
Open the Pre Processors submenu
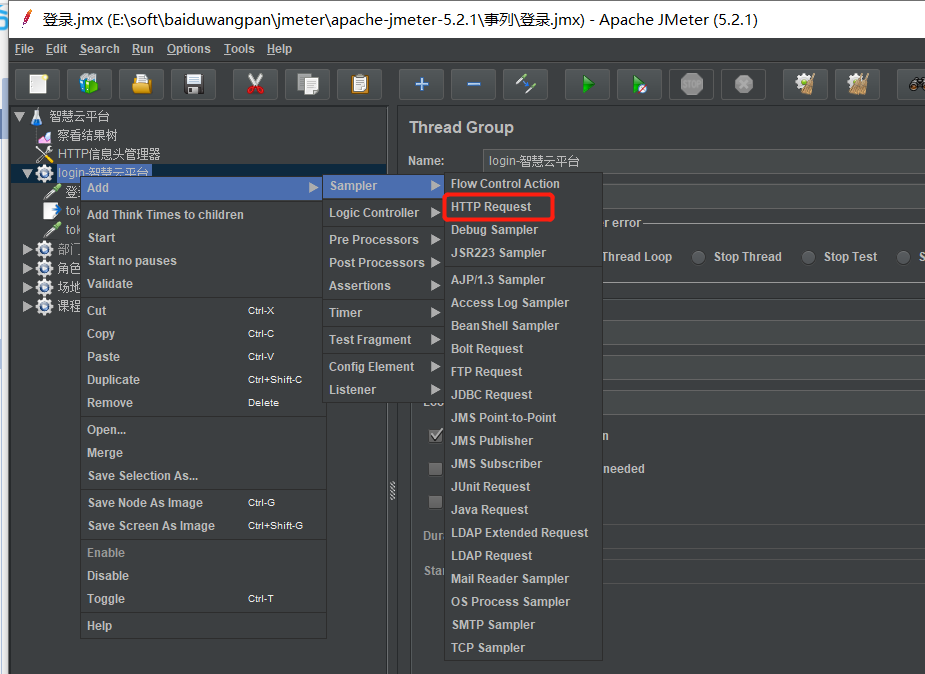pos(383,240)
